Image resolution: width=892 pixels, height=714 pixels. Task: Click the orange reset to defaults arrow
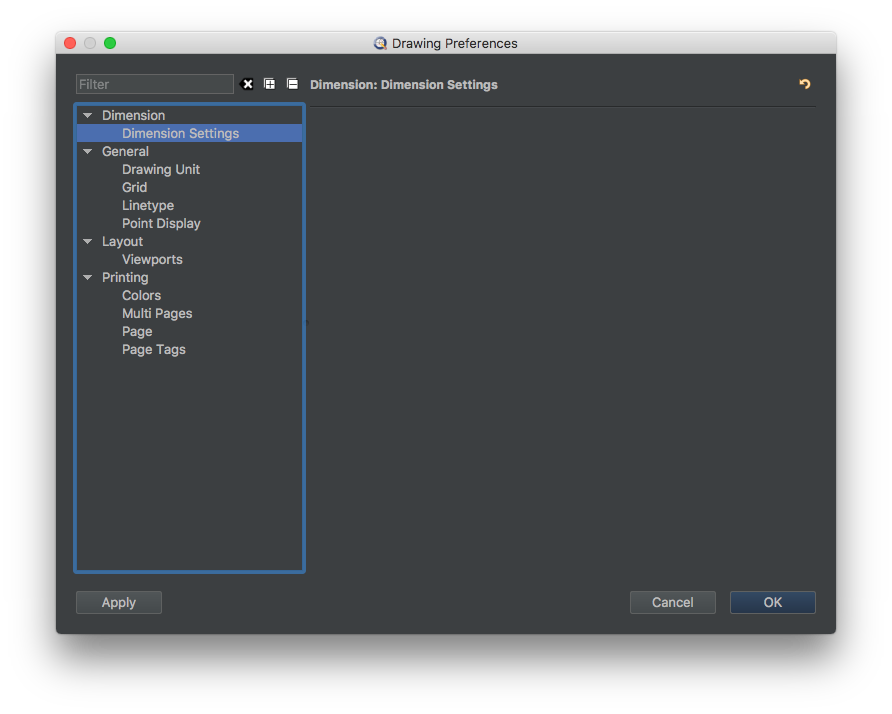pos(805,84)
